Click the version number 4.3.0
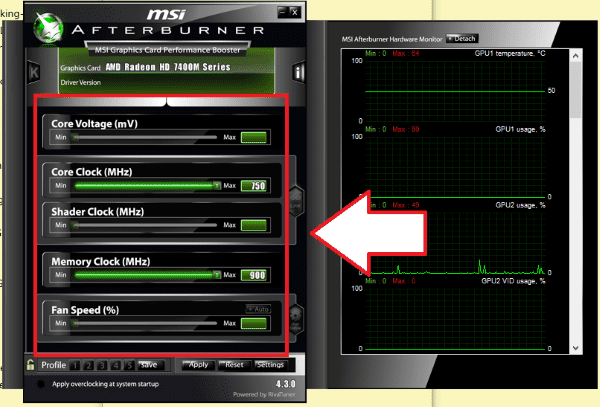The width and height of the screenshot is (600, 407). [285, 384]
